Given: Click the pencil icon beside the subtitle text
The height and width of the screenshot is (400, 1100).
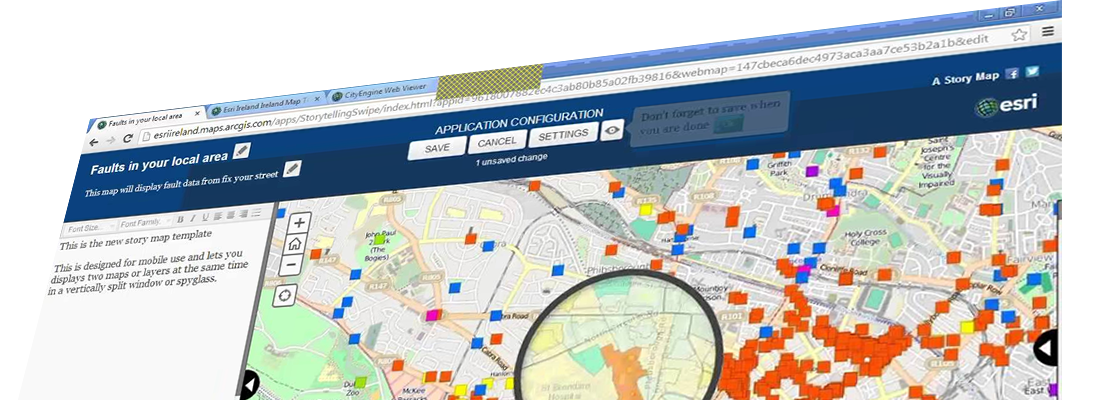Looking at the screenshot, I should pyautogui.click(x=292, y=168).
